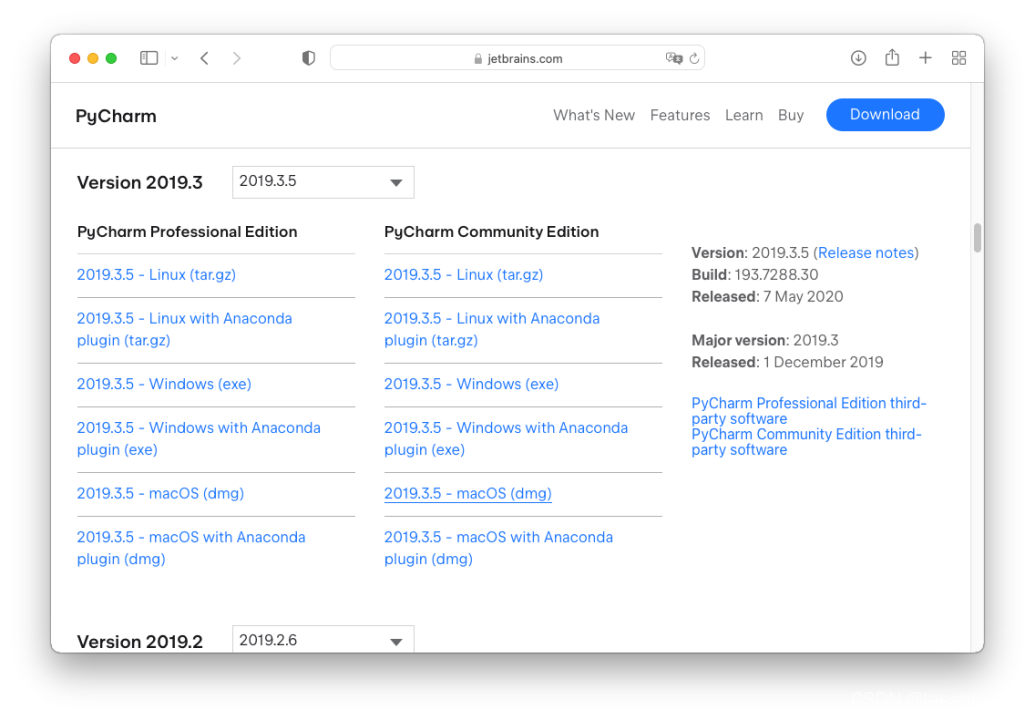Open PyCharm Professional Edition third-party software
This screenshot has height=720, width=1035.
click(x=809, y=410)
